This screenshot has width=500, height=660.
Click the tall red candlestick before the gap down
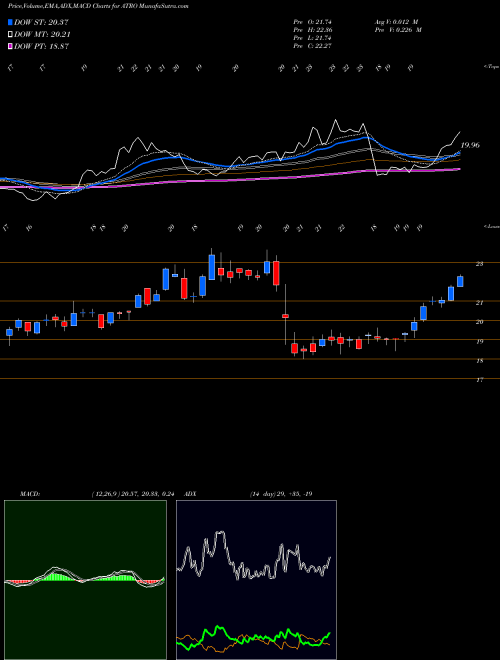coord(276,273)
